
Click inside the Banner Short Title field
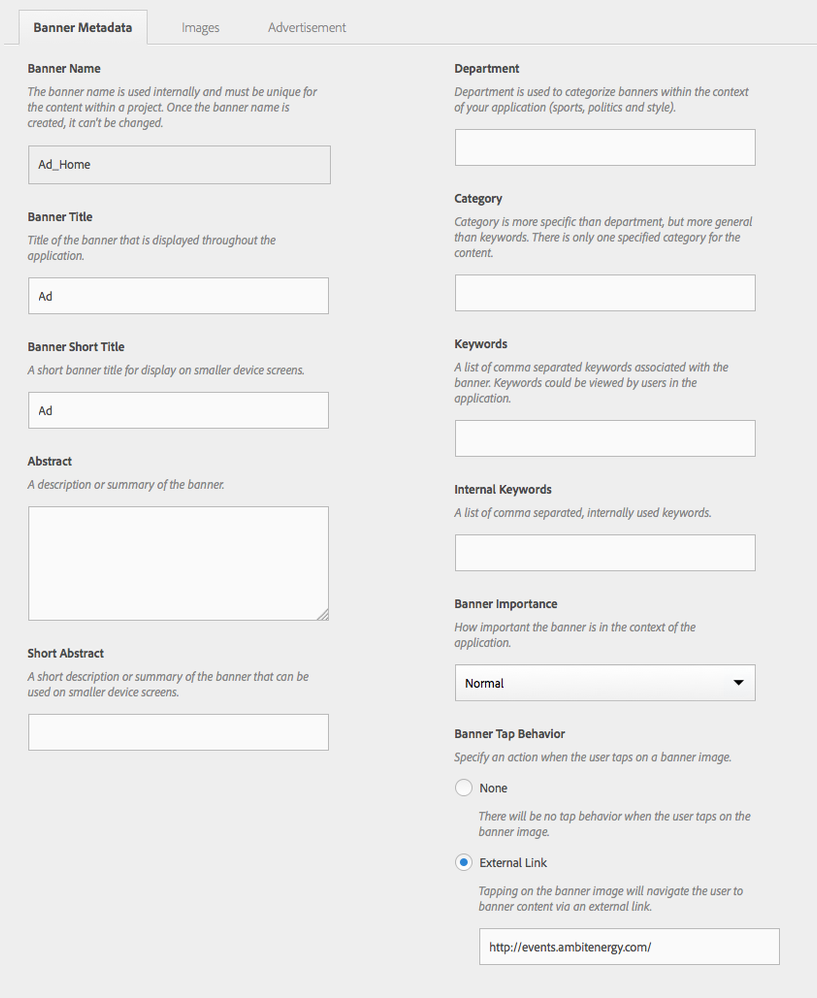click(x=178, y=410)
